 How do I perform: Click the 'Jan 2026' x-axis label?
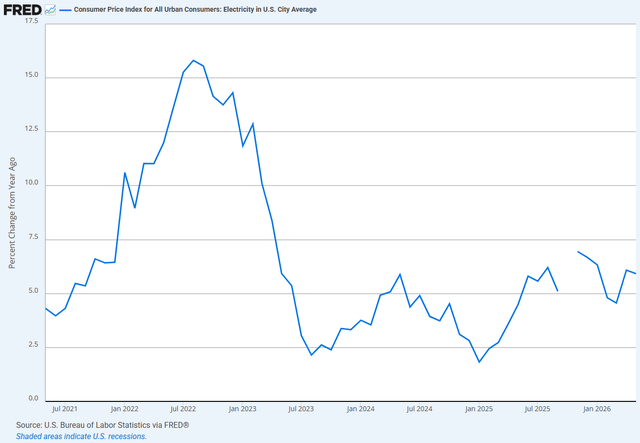[x=597, y=409]
